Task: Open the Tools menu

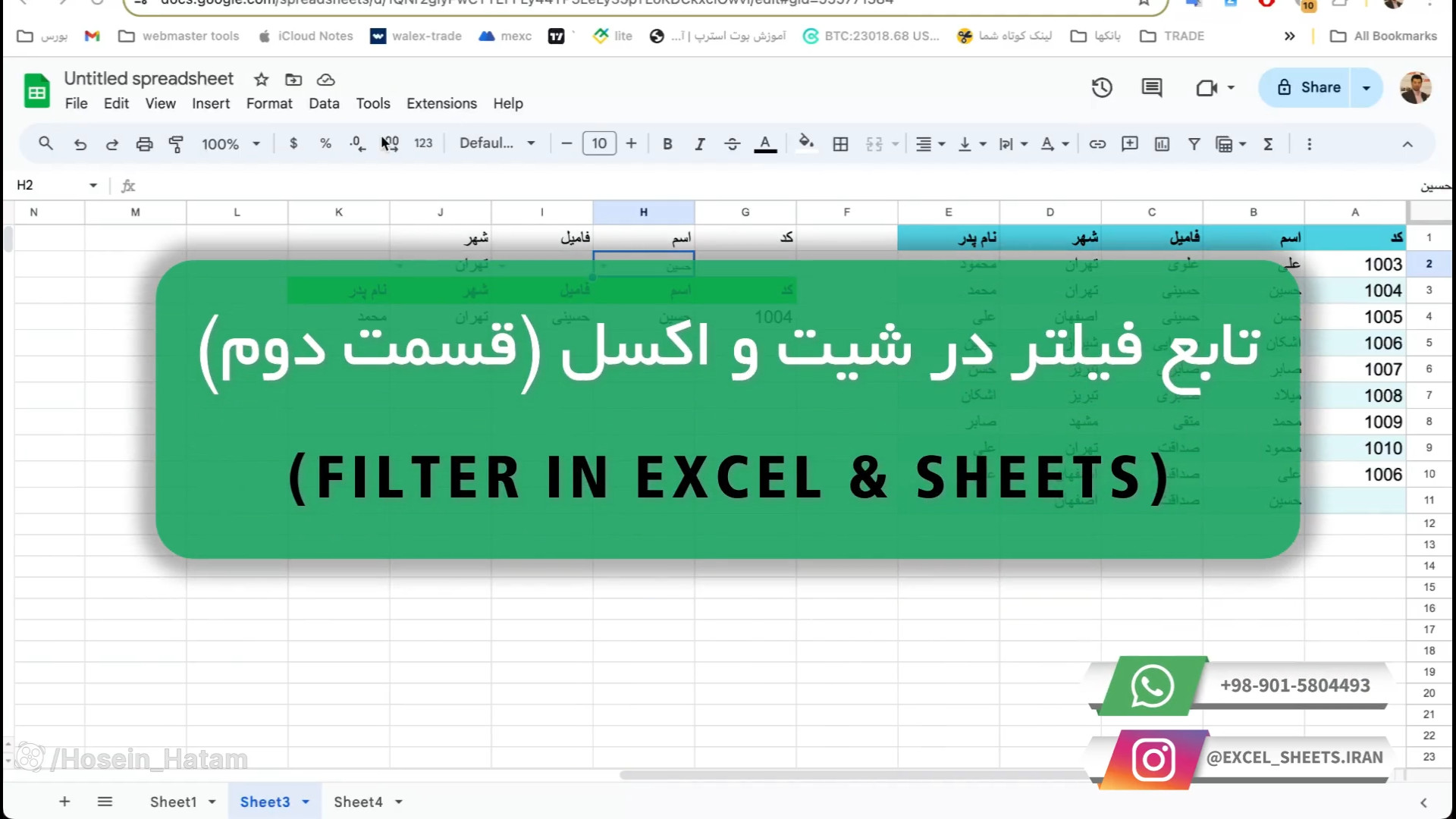Action: tap(373, 103)
